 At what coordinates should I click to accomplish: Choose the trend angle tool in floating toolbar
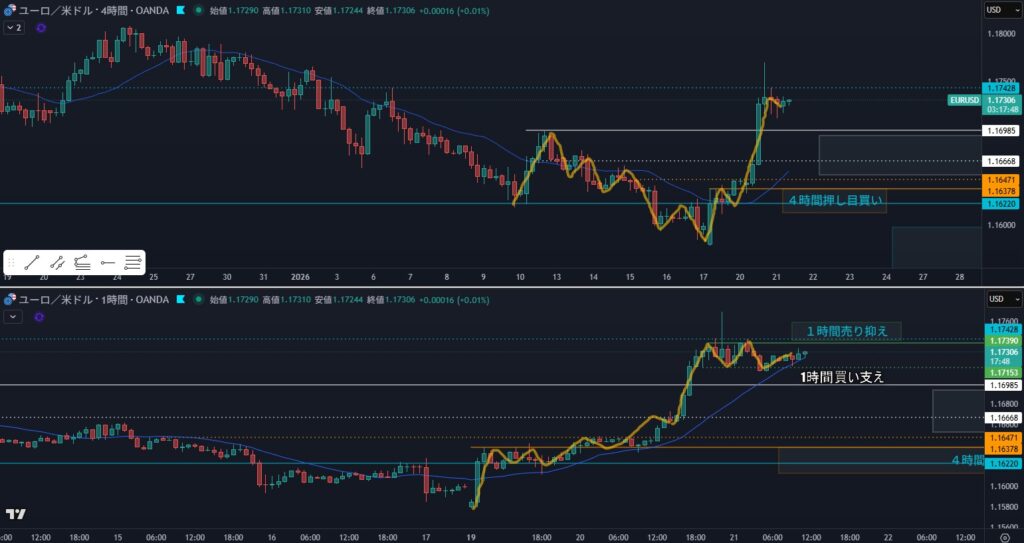(x=82, y=262)
